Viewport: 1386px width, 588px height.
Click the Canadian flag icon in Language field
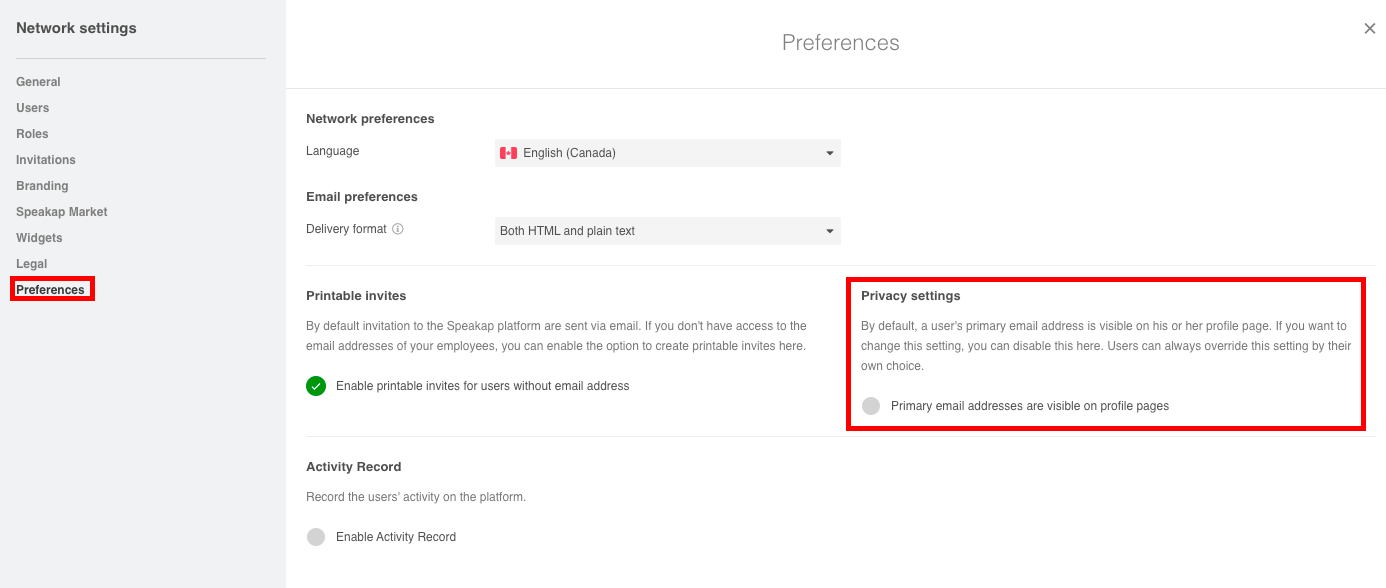pos(508,153)
